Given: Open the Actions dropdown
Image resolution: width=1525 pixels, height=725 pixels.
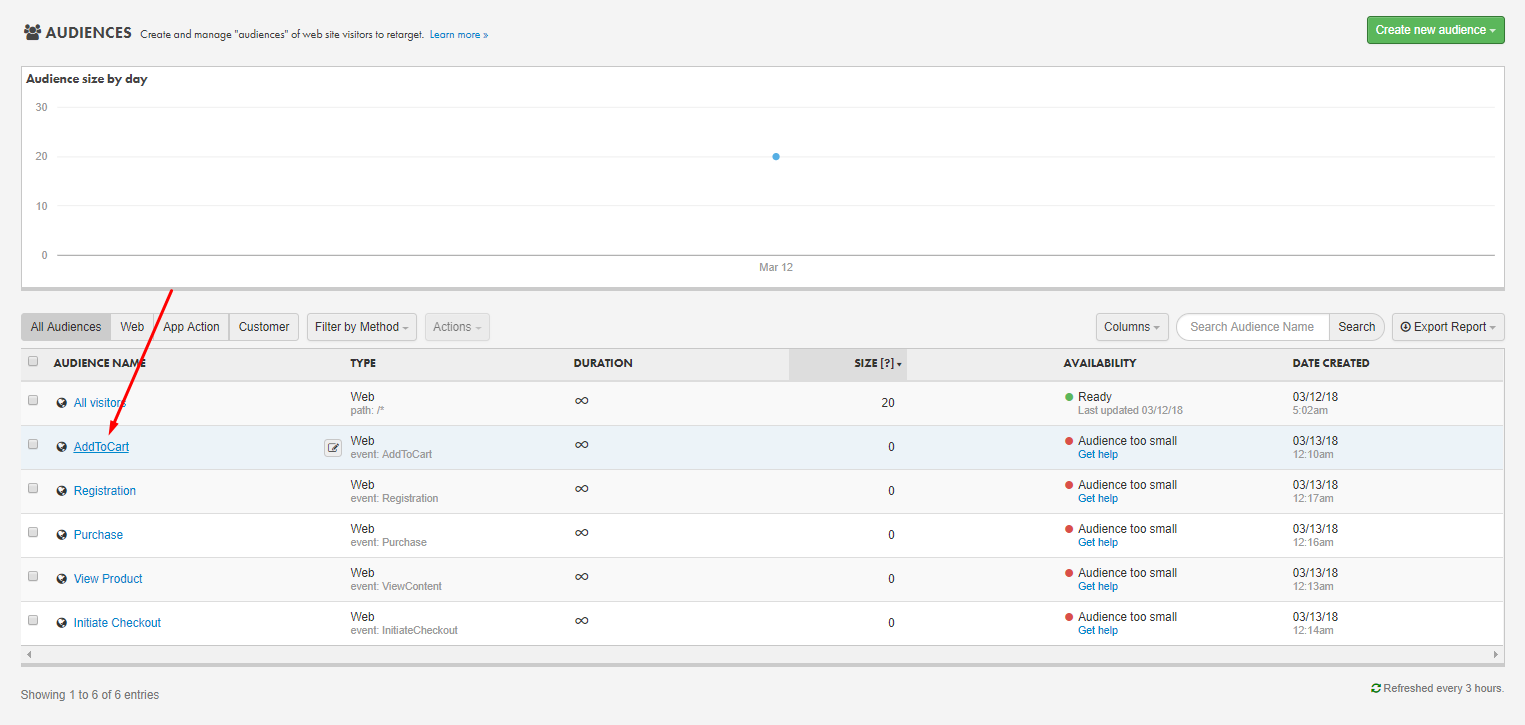Looking at the screenshot, I should pyautogui.click(x=457, y=327).
